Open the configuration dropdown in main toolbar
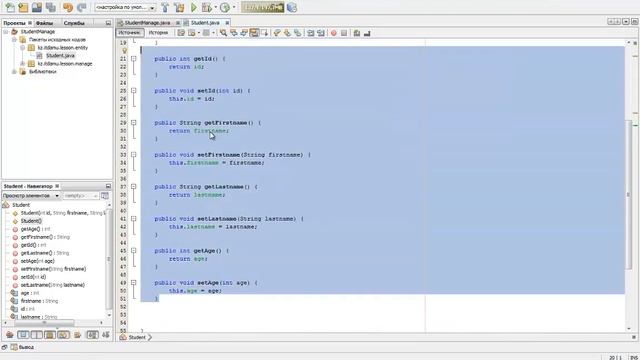Image resolution: width=640 pixels, height=360 pixels. [x=152, y=8]
